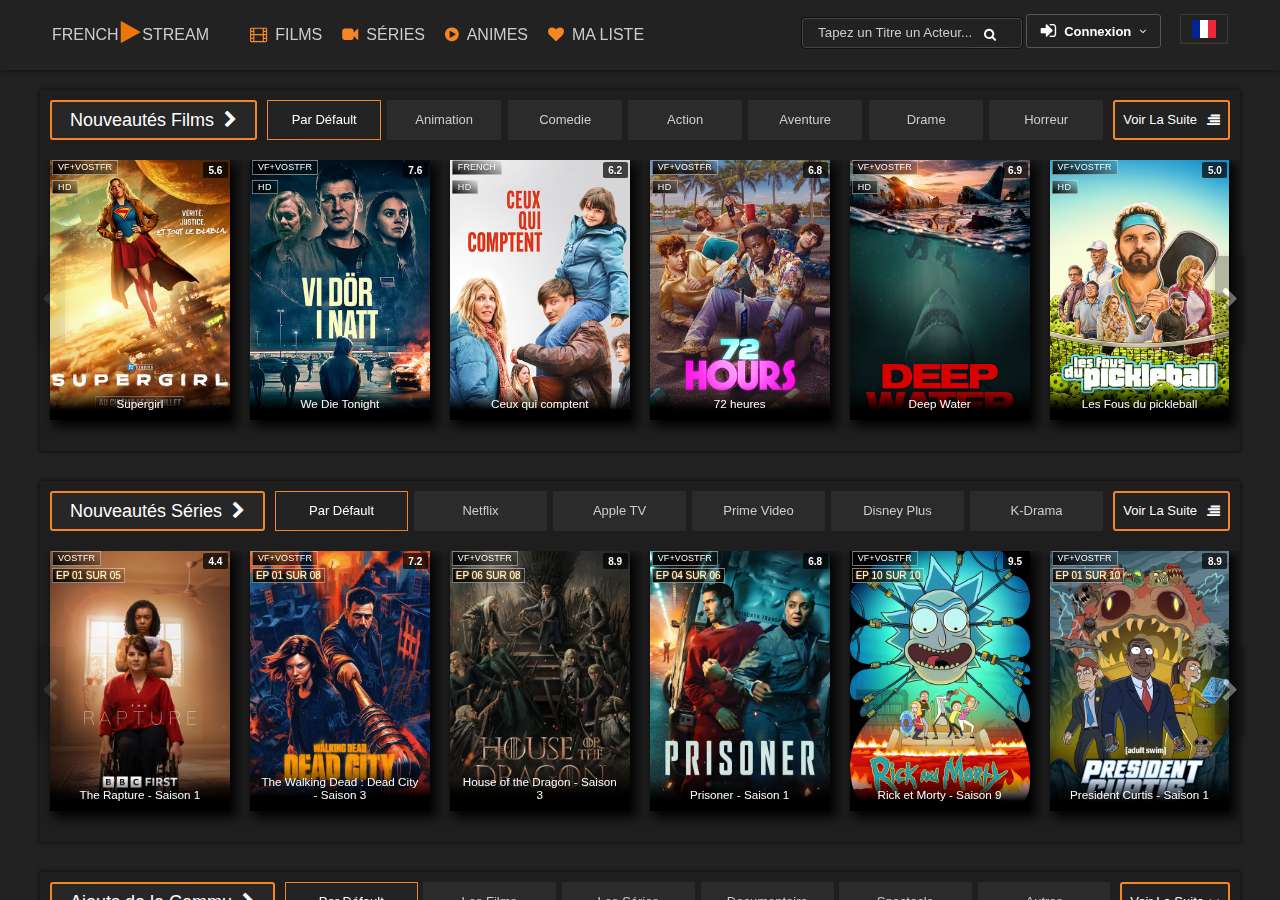Screen dimensions: 1280x900
Task: Open the We Die Tonight poster
Action: tap(340, 289)
